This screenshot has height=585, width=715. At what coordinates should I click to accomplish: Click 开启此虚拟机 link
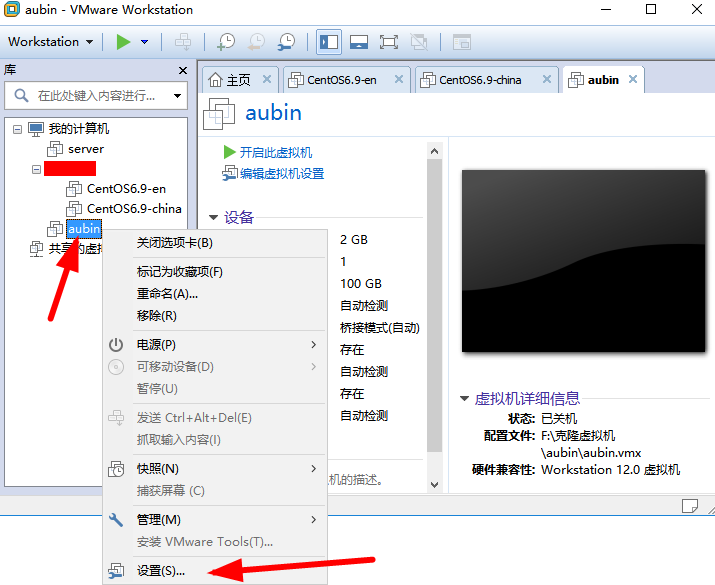click(x=275, y=152)
